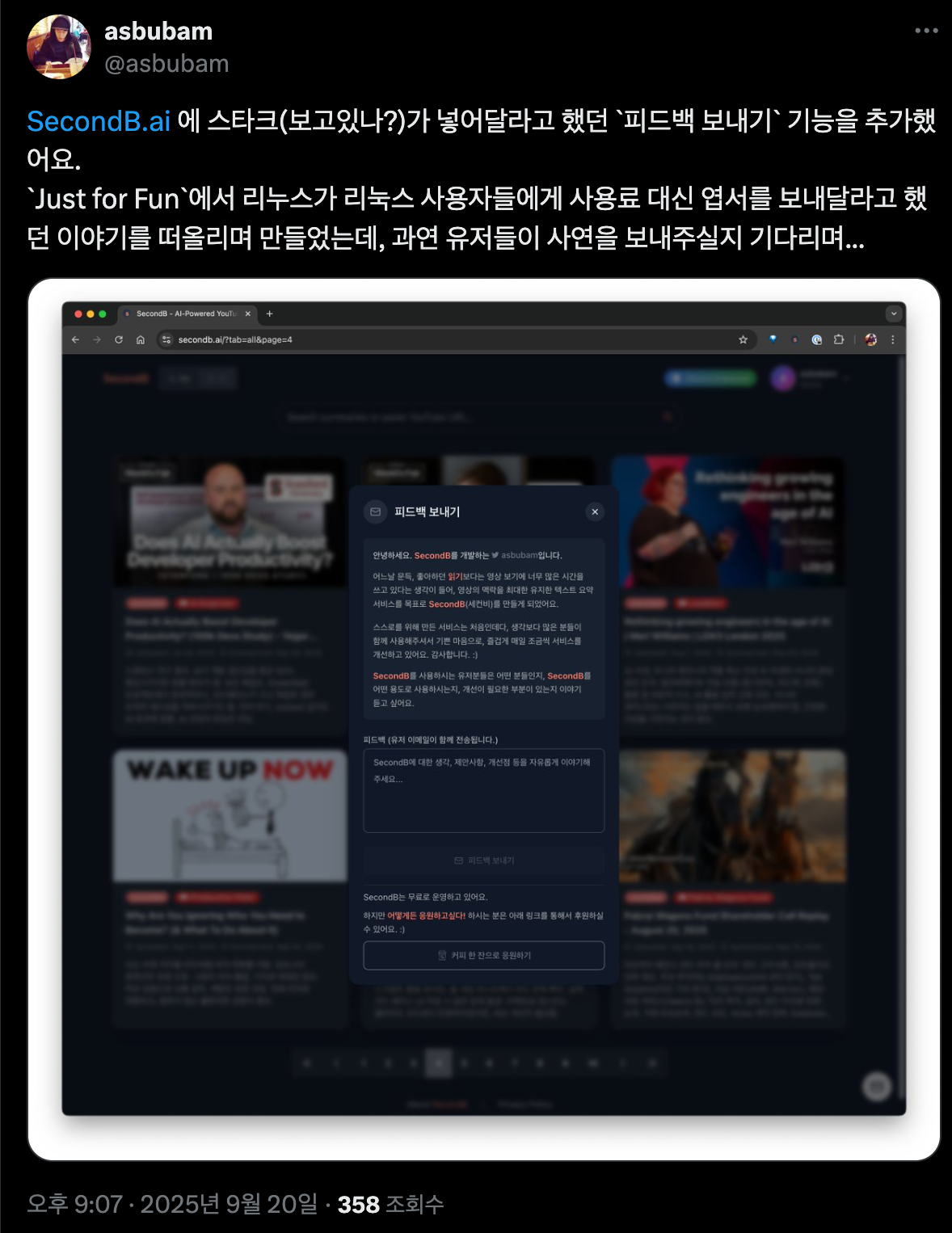Open asbubam Twitter link in the dialog
This screenshot has width=952, height=1233.
click(514, 555)
